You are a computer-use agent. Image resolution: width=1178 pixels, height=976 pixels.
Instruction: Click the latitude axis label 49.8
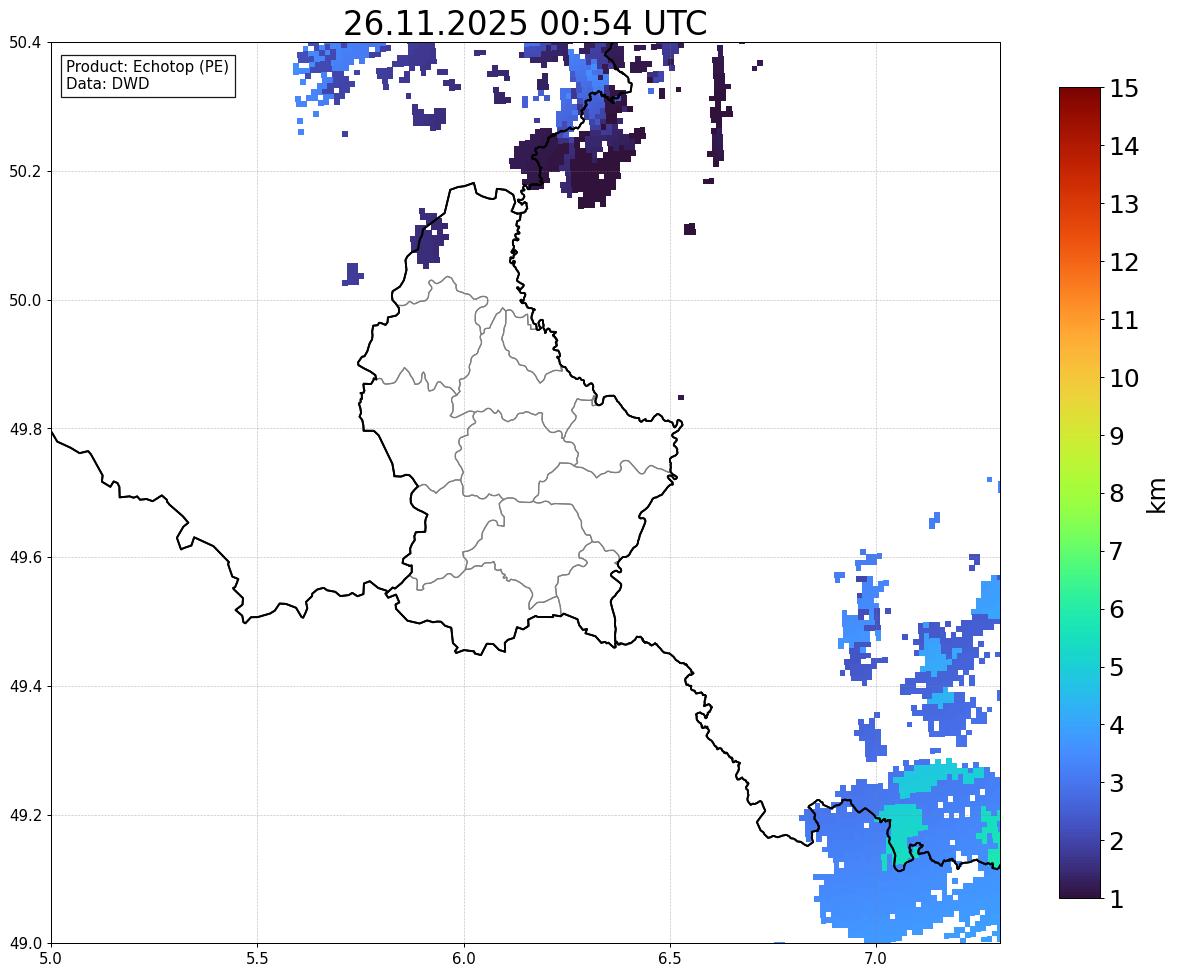(25, 429)
